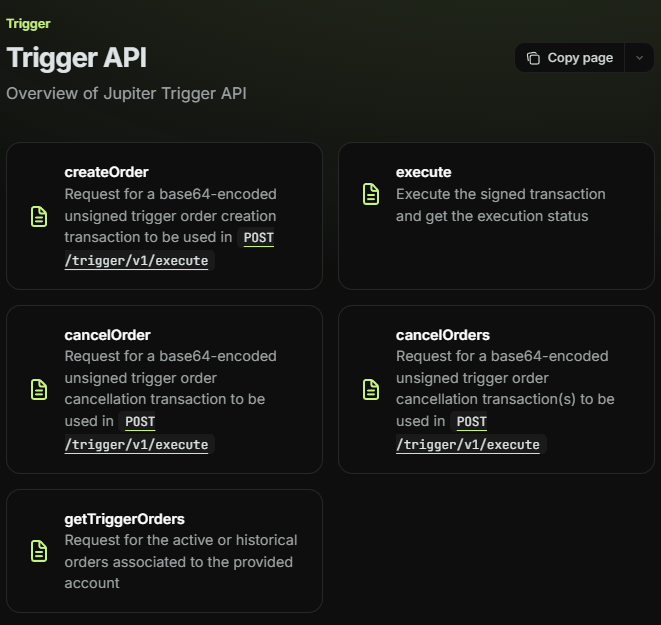Click the getTriggerOrders card document icon
Image resolution: width=661 pixels, height=625 pixels.
point(39,551)
